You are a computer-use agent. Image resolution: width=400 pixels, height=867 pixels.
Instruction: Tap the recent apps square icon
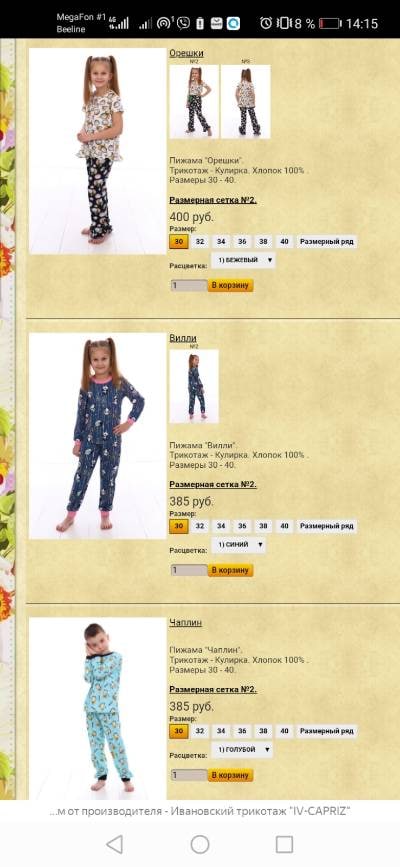pyautogui.click(x=284, y=844)
